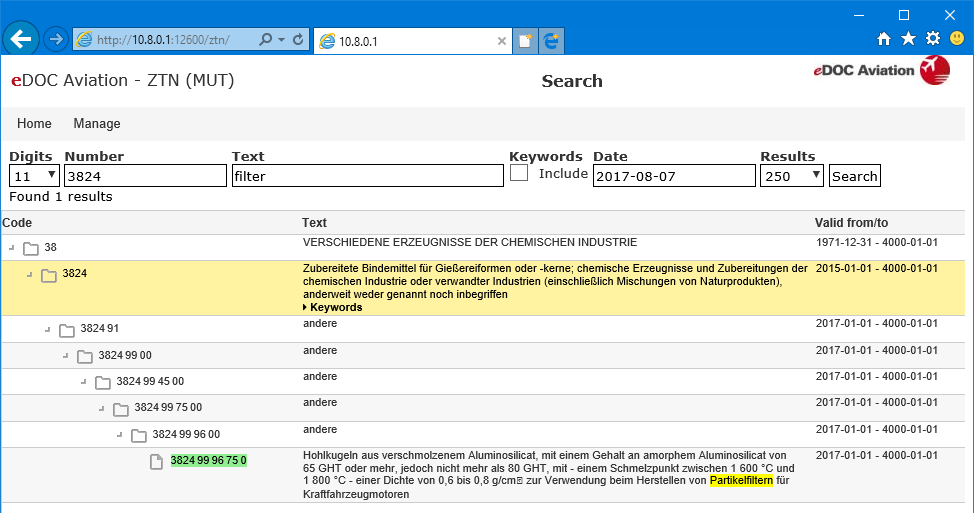Click the browser Forward arrow button
The image size is (974, 513).
click(56, 39)
